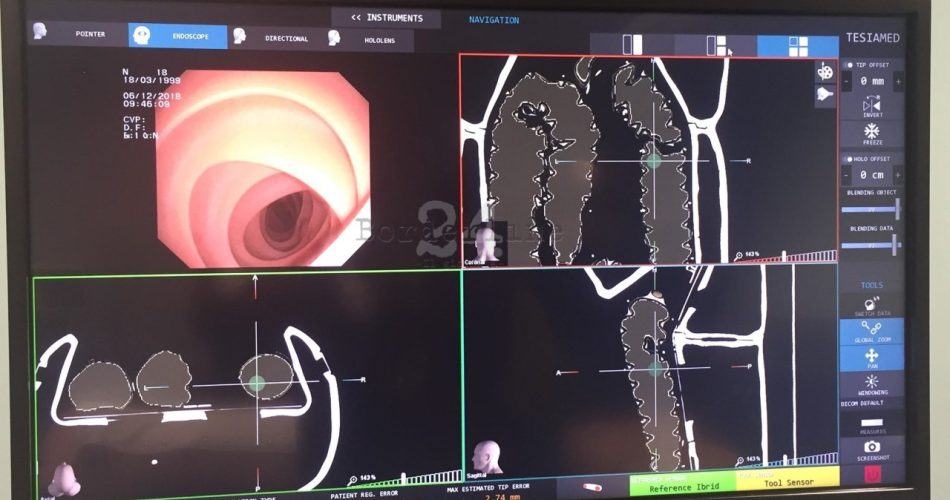Decrease holo offset with minus button
The height and width of the screenshot is (500, 950).
point(847,175)
